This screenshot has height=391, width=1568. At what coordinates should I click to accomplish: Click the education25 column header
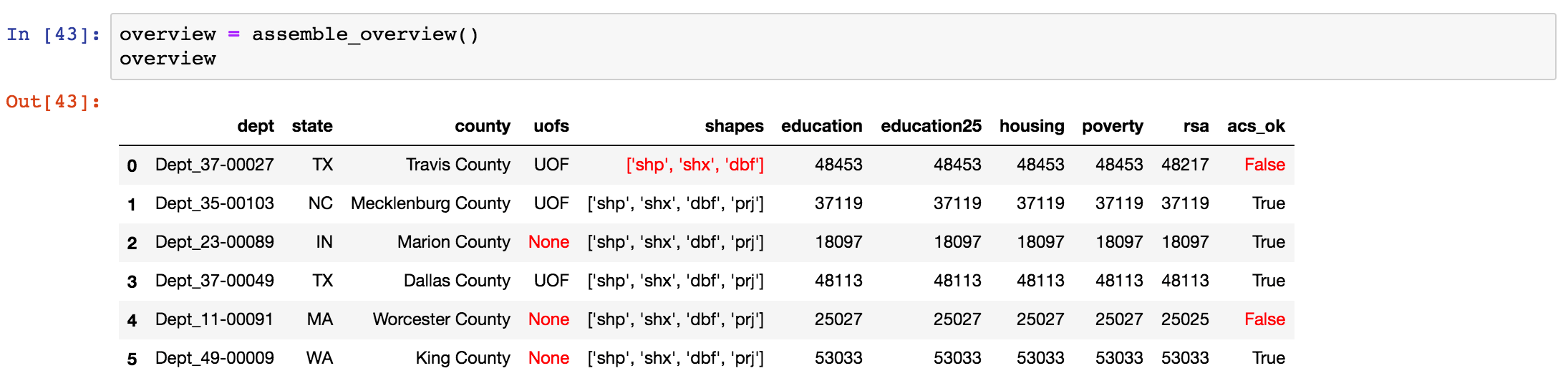click(x=931, y=126)
